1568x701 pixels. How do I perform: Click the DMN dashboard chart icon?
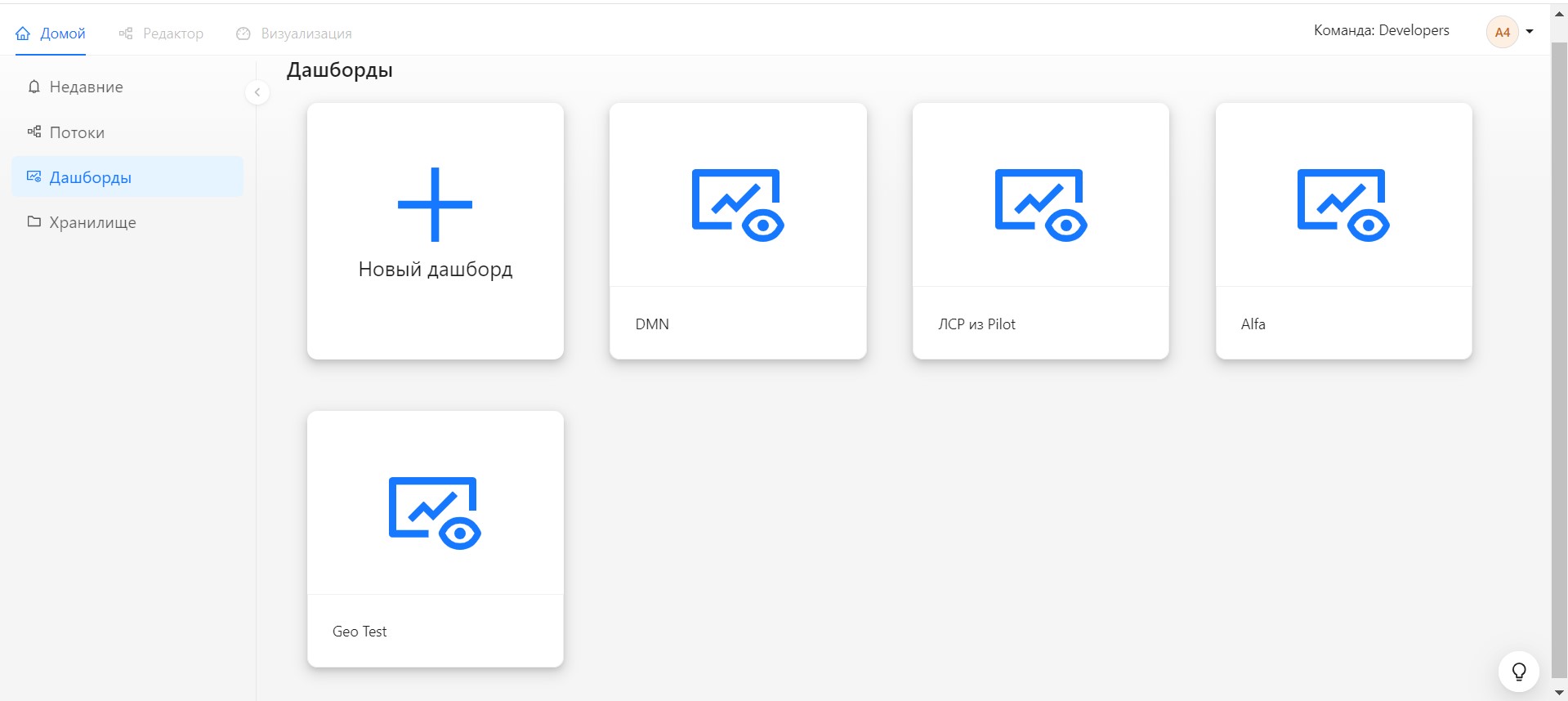[738, 205]
